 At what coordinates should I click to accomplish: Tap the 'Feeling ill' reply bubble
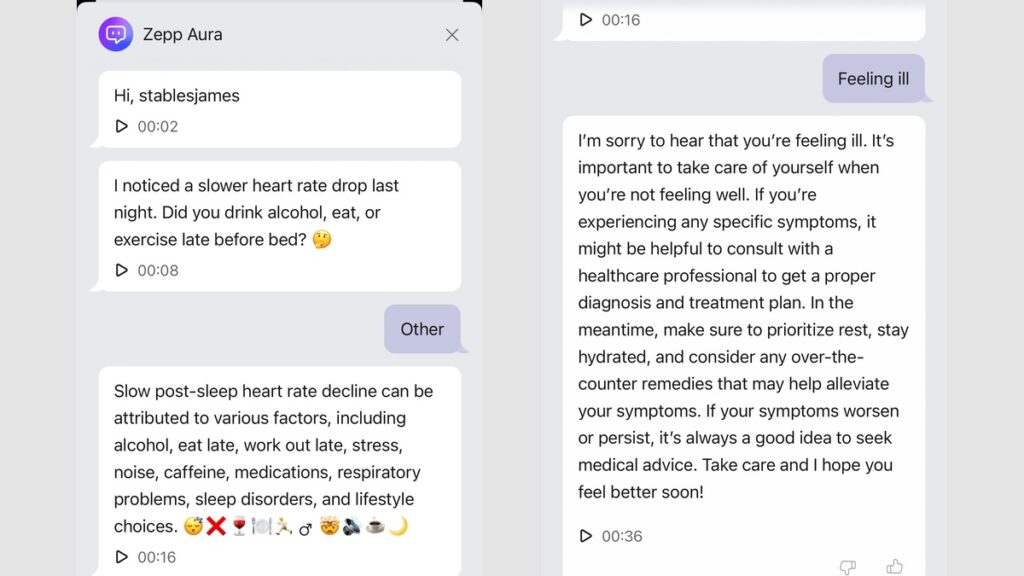(x=873, y=79)
